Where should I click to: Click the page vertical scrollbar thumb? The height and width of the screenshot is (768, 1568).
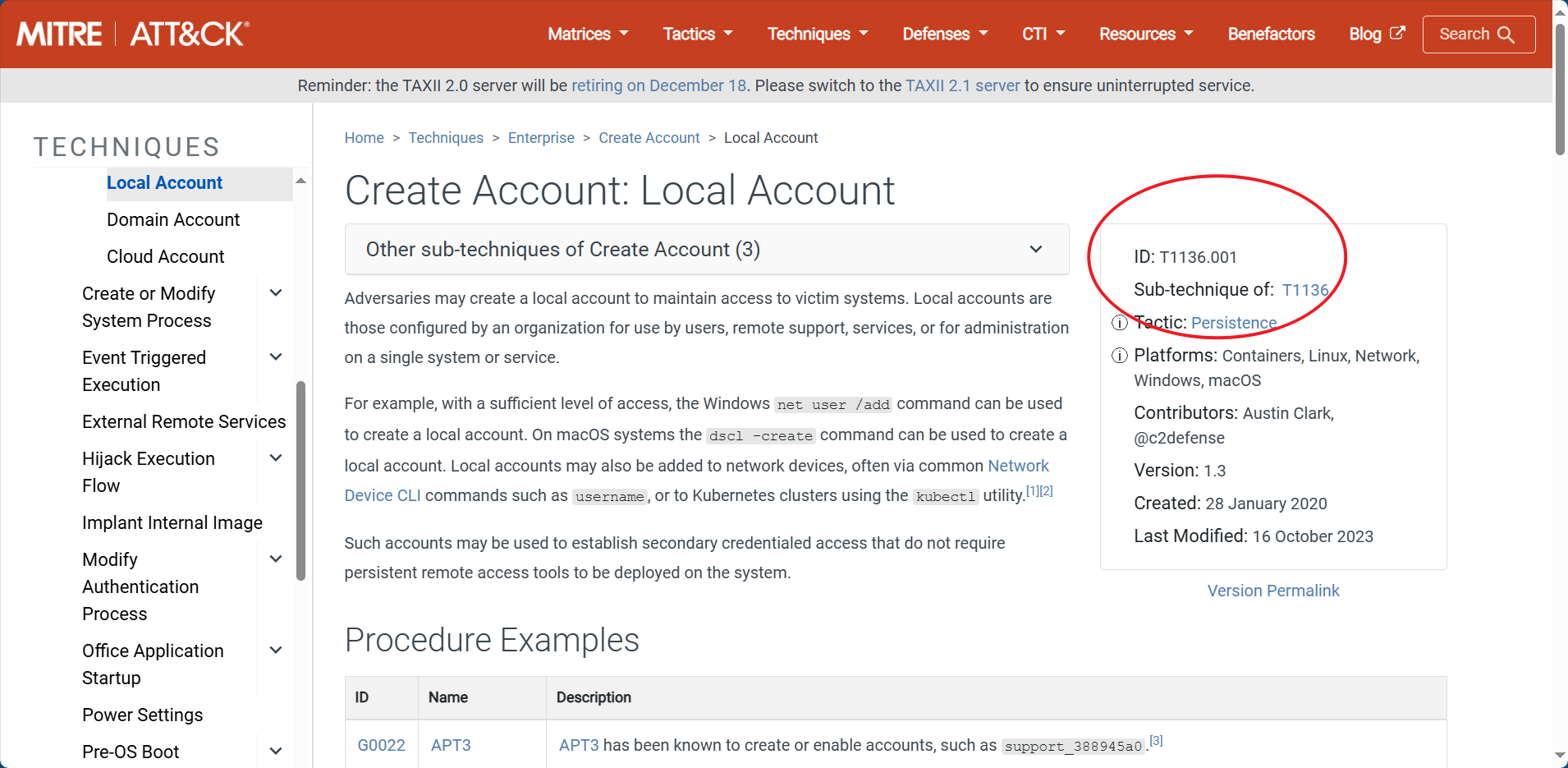(x=1560, y=89)
